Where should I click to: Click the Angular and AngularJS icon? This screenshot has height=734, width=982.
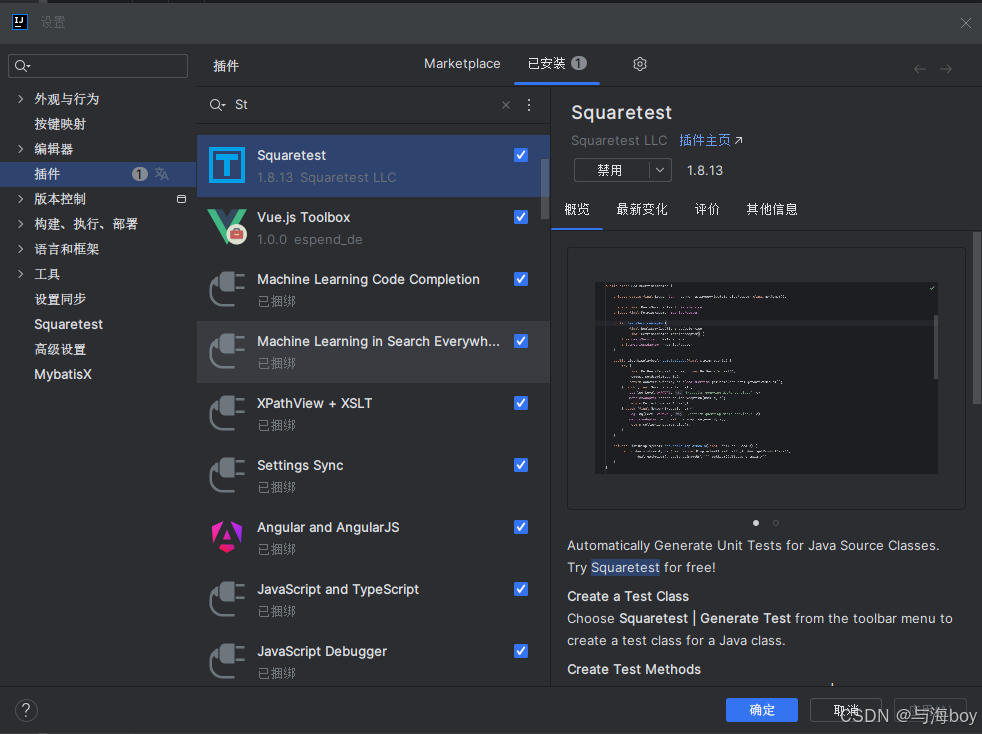(x=227, y=537)
